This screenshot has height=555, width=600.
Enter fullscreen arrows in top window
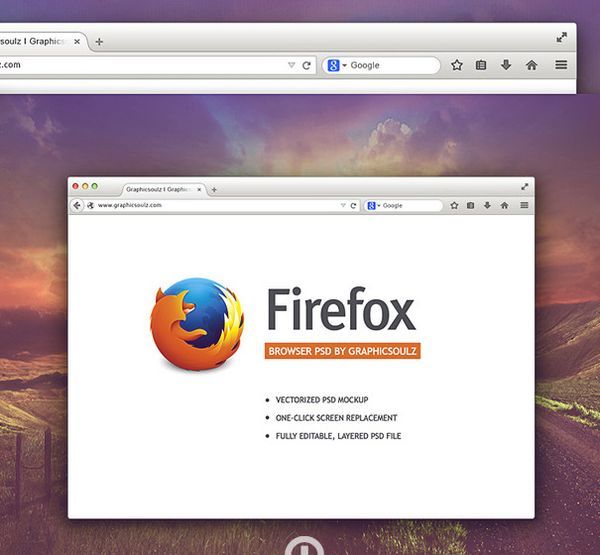tap(561, 38)
